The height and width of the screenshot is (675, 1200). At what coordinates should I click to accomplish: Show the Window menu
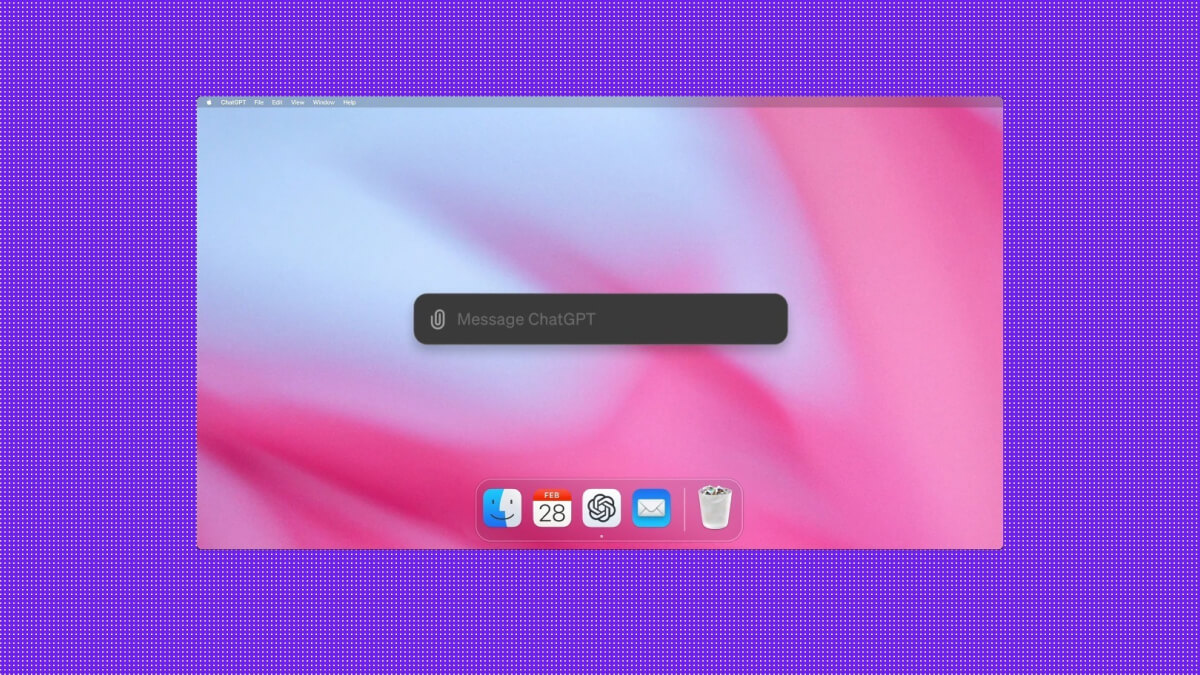(x=324, y=102)
